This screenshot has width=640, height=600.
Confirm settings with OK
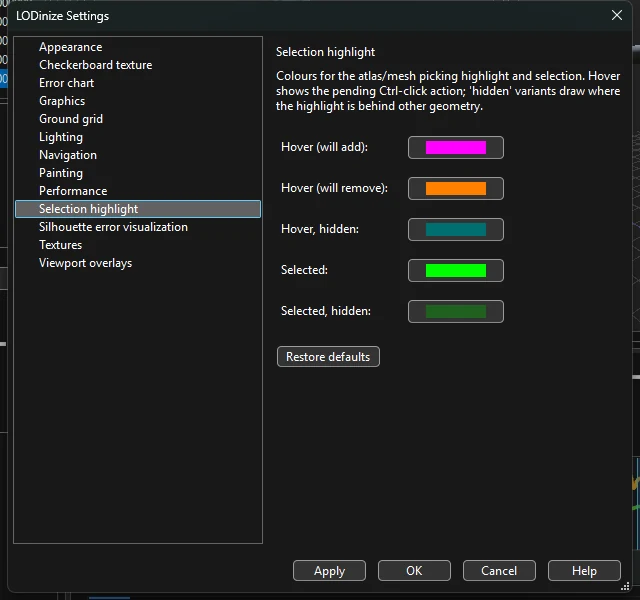click(x=414, y=571)
